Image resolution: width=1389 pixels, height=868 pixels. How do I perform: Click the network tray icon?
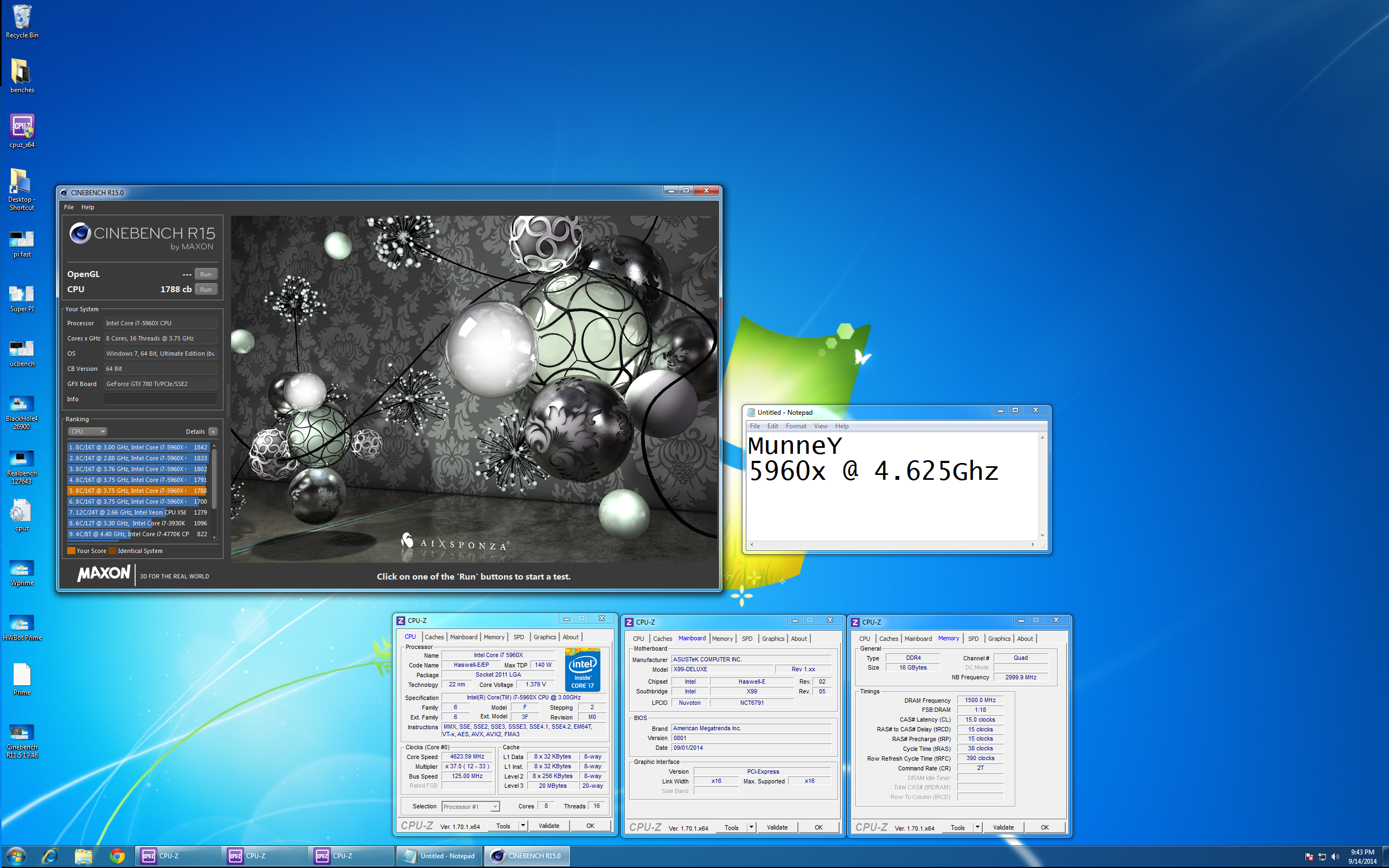coord(1322,857)
